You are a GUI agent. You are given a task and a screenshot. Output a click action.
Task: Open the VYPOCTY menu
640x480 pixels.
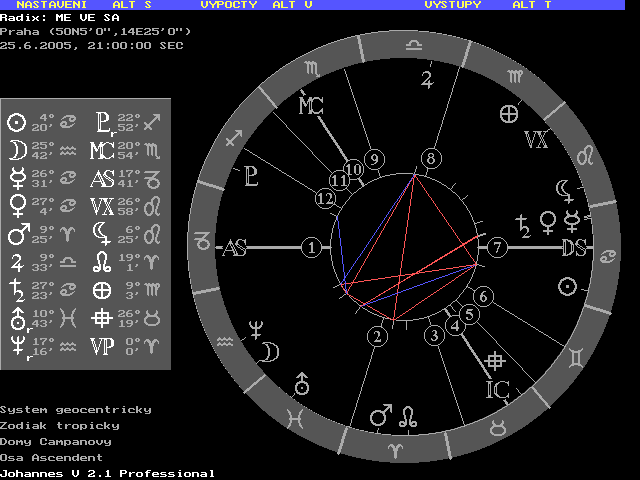pos(228,5)
